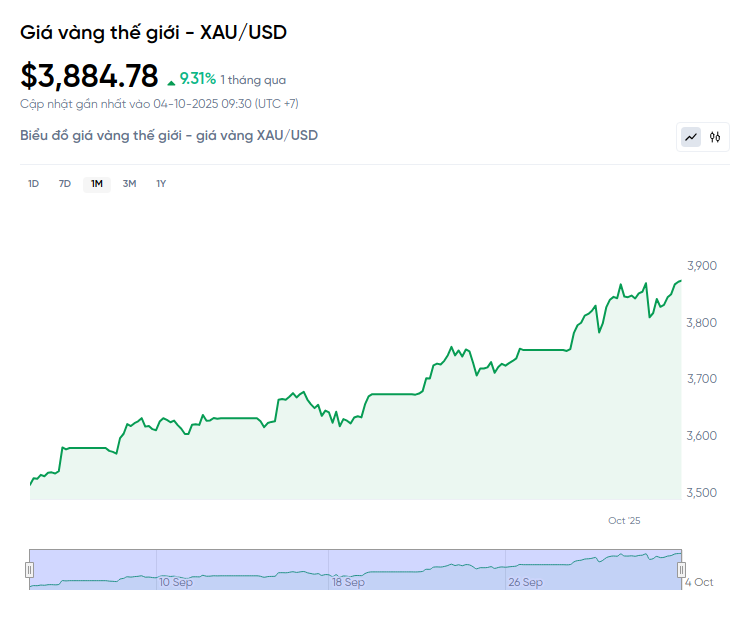The height and width of the screenshot is (634, 750).
Task: Click the 10 Sep navigator date marker
Action: coord(176,582)
